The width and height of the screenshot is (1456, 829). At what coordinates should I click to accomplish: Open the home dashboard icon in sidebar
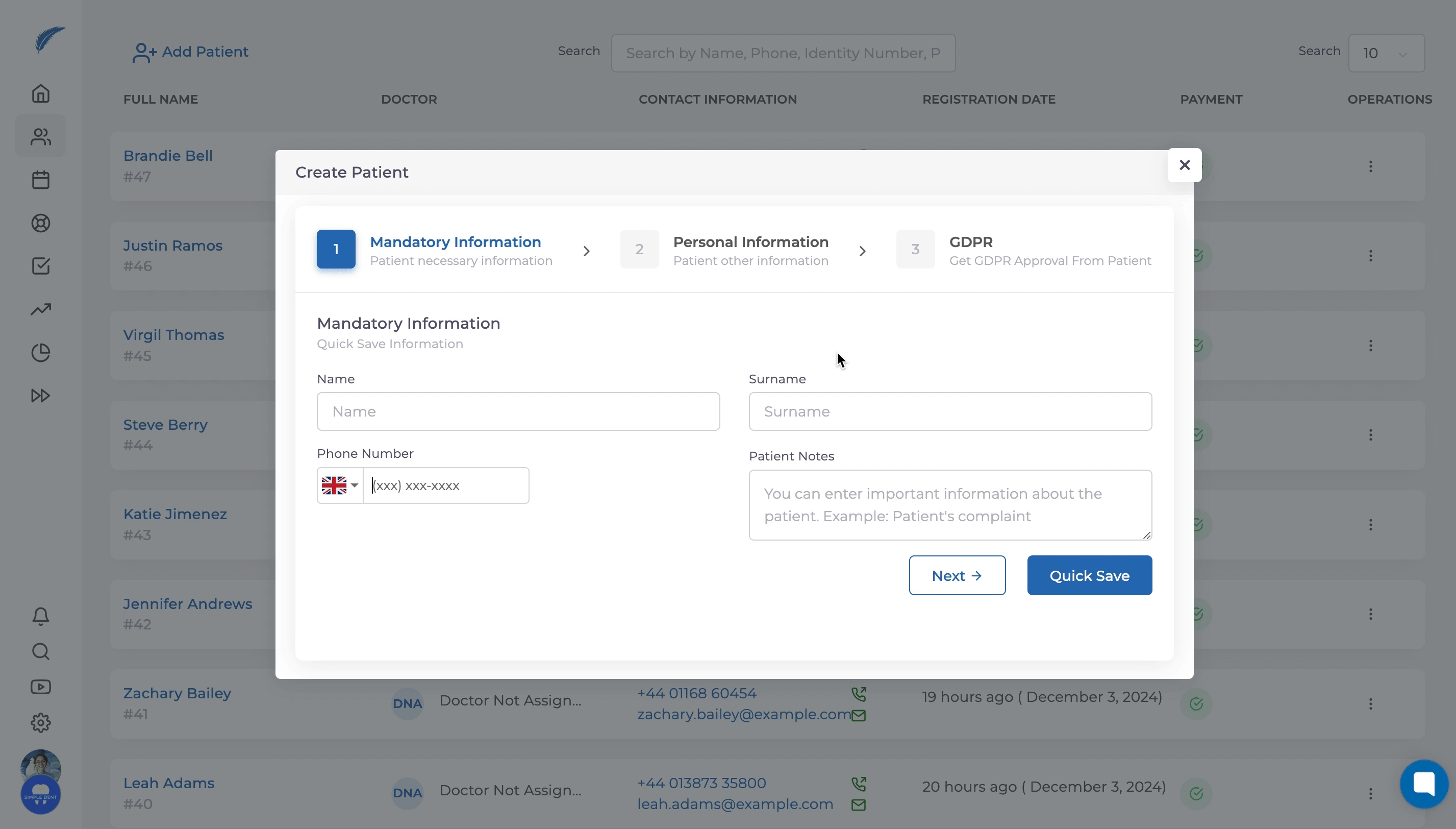point(40,93)
